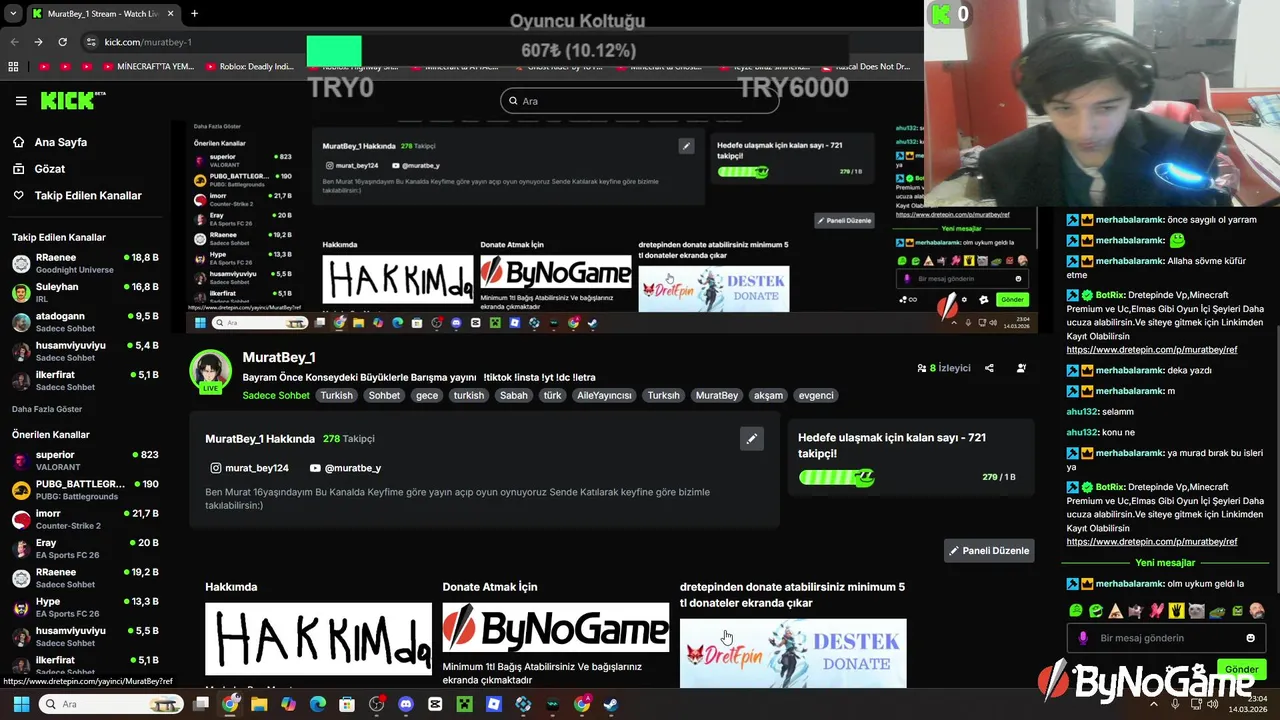
Task: Click the follow user icon beside share
Action: point(1021,368)
